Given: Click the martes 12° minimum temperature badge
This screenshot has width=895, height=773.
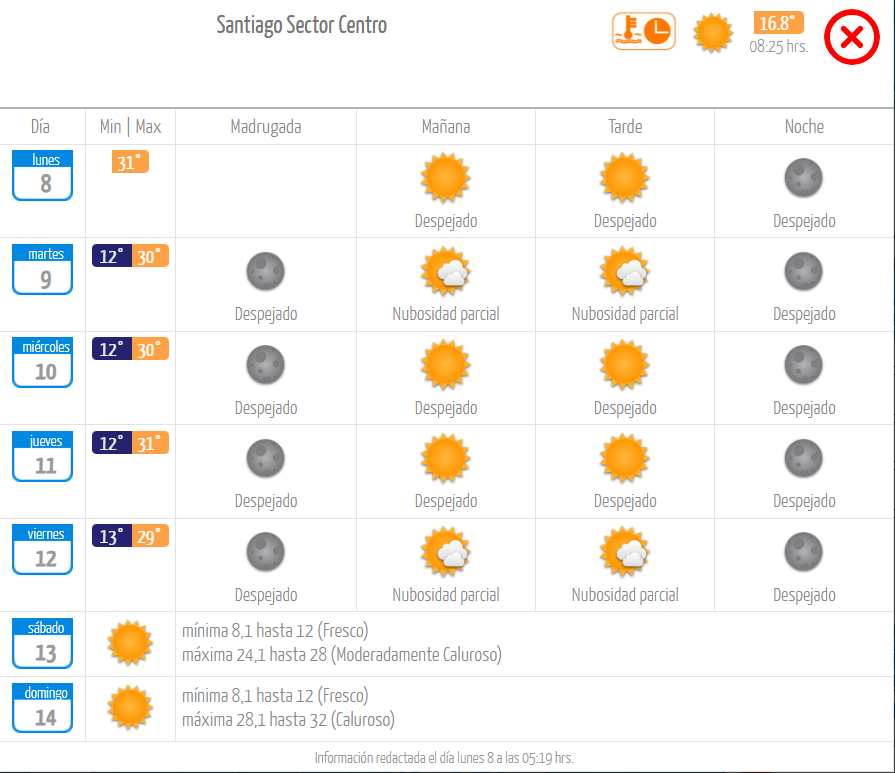Looking at the screenshot, I should pyautogui.click(x=112, y=256).
